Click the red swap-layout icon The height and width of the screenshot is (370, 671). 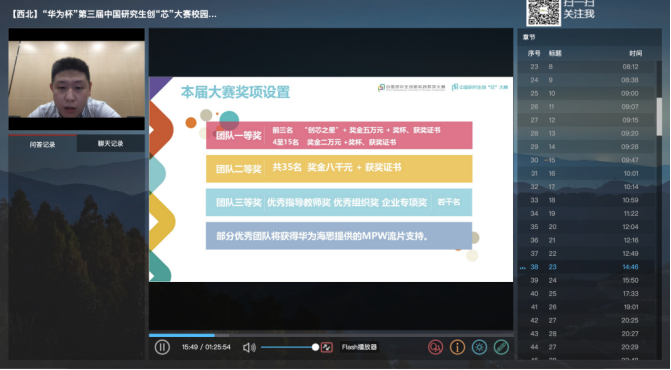tap(327, 347)
